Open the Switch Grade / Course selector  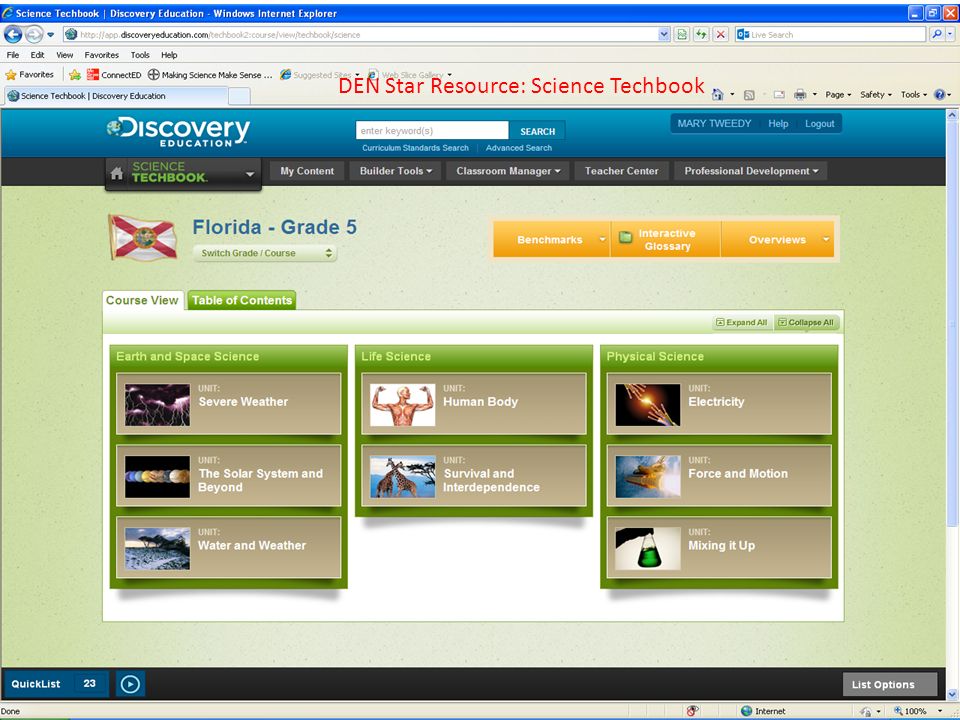pos(264,253)
